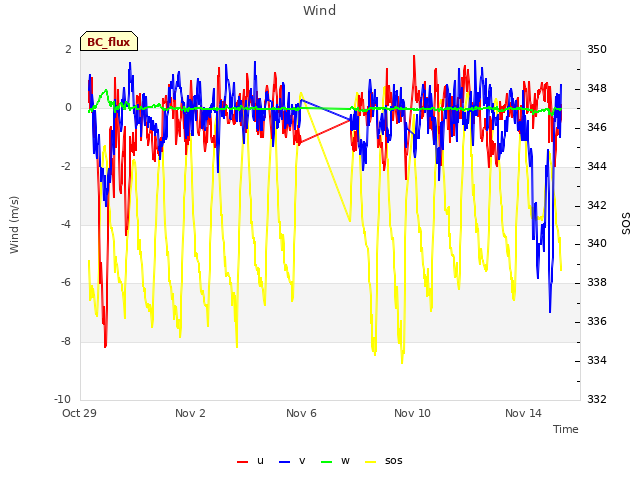
Task: Click the '-4' left axis tick value
Action: click(x=66, y=224)
